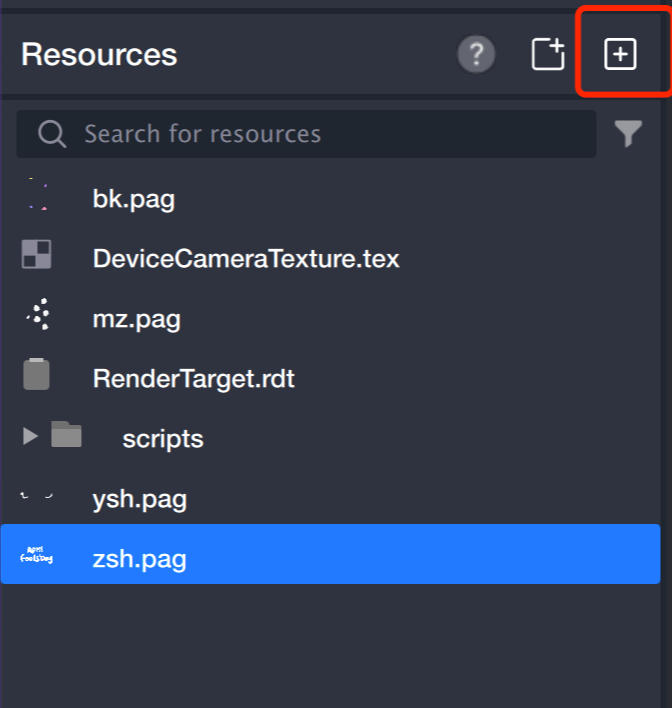Select the RenderTarget.rdt label

tap(193, 379)
